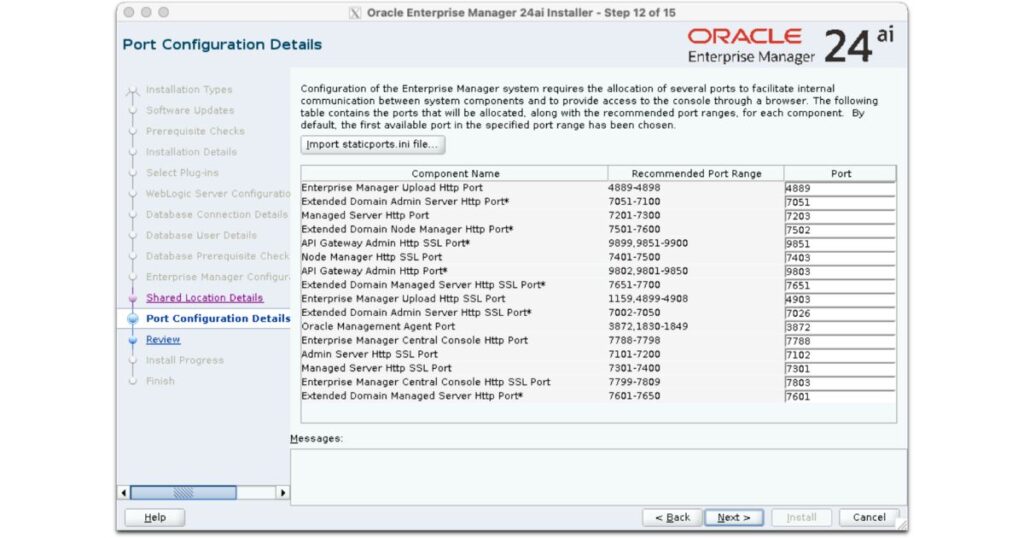Edit Central Console Http Port 7788
The image size is (1024, 538).
840,341
